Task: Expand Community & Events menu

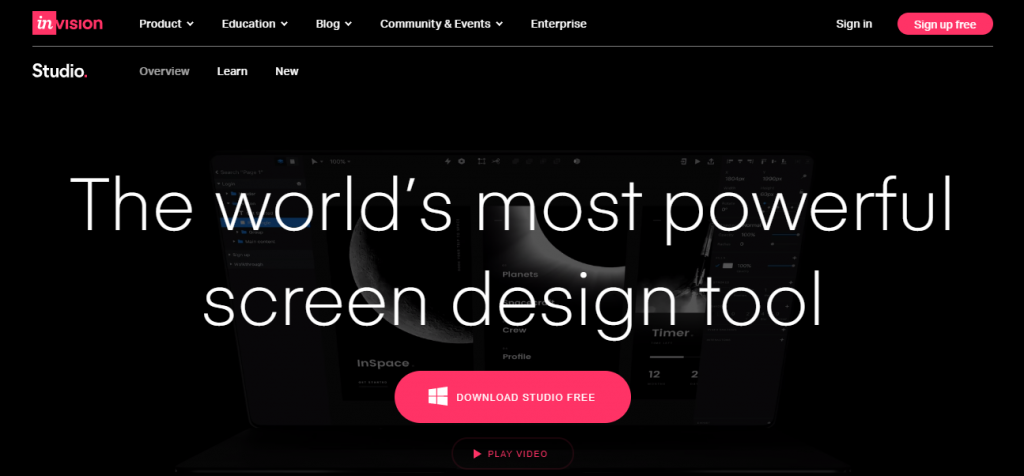Action: click(x=441, y=24)
